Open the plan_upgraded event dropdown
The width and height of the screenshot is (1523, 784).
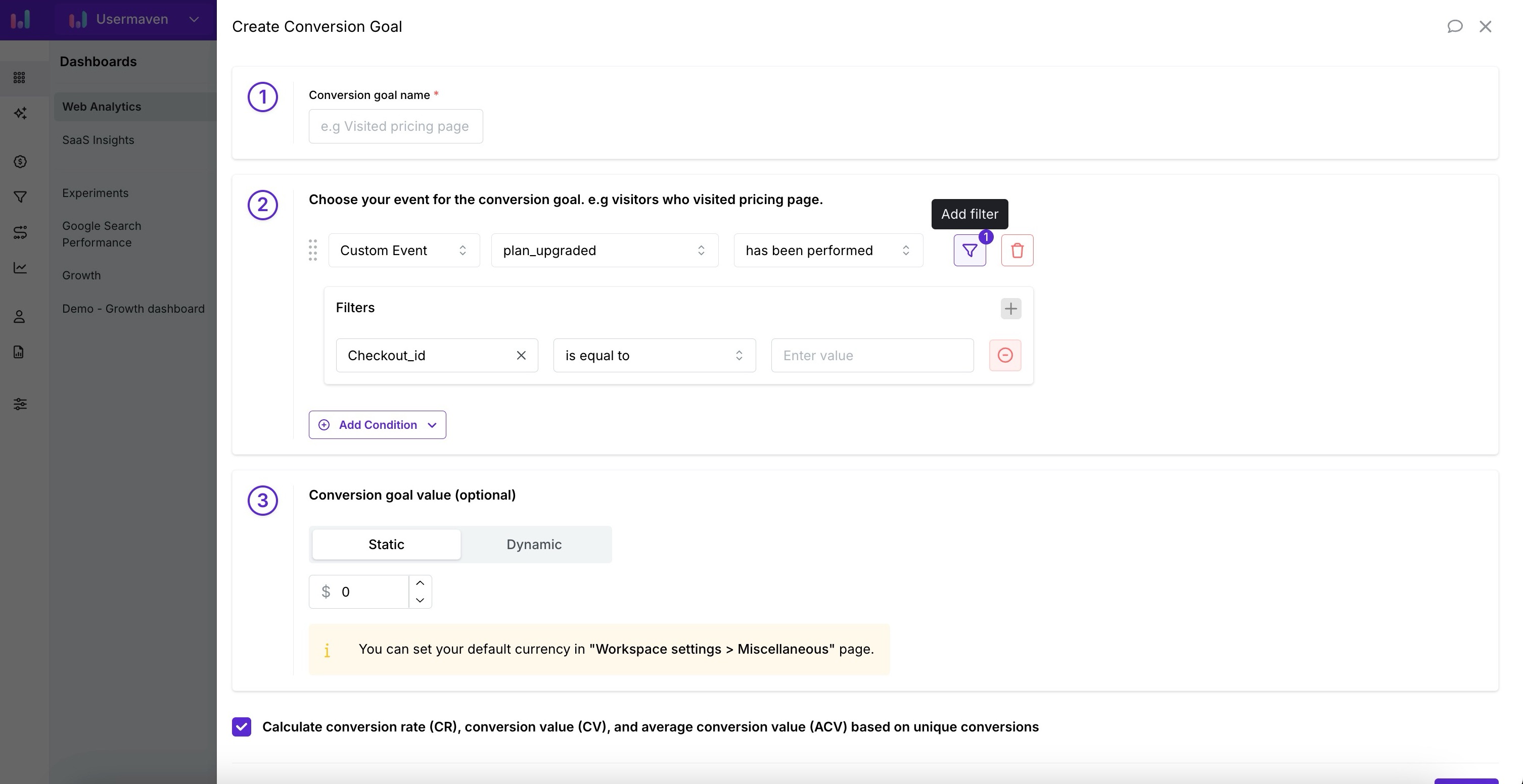pyautogui.click(x=604, y=250)
